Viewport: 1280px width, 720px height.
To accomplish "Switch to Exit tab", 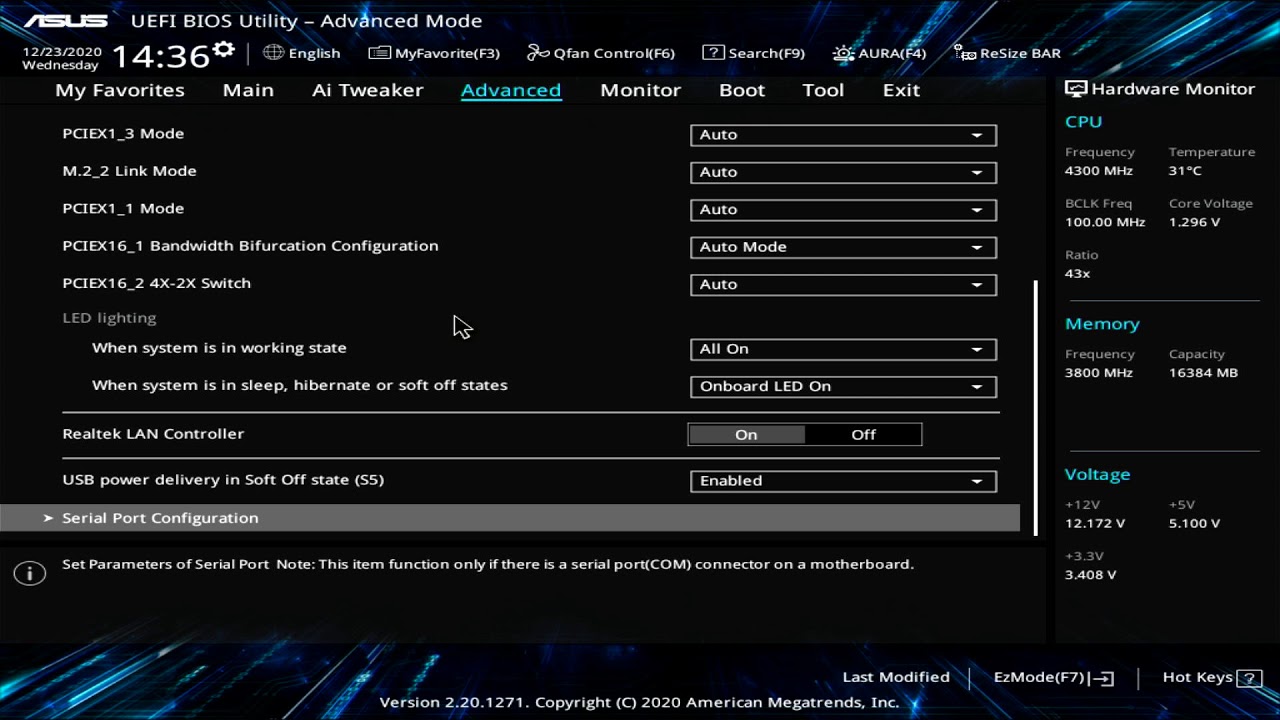I will tap(901, 90).
